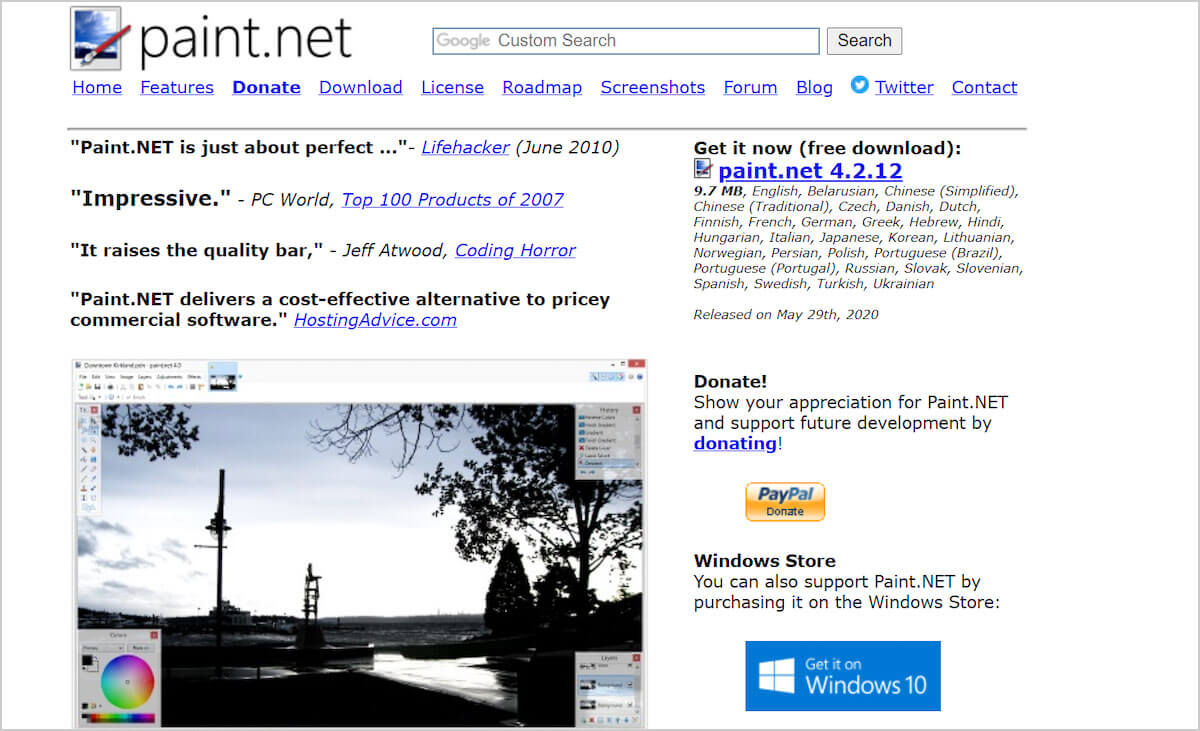Click the 'Donate!' heading text
Image resolution: width=1200 pixels, height=731 pixels.
[x=731, y=381]
